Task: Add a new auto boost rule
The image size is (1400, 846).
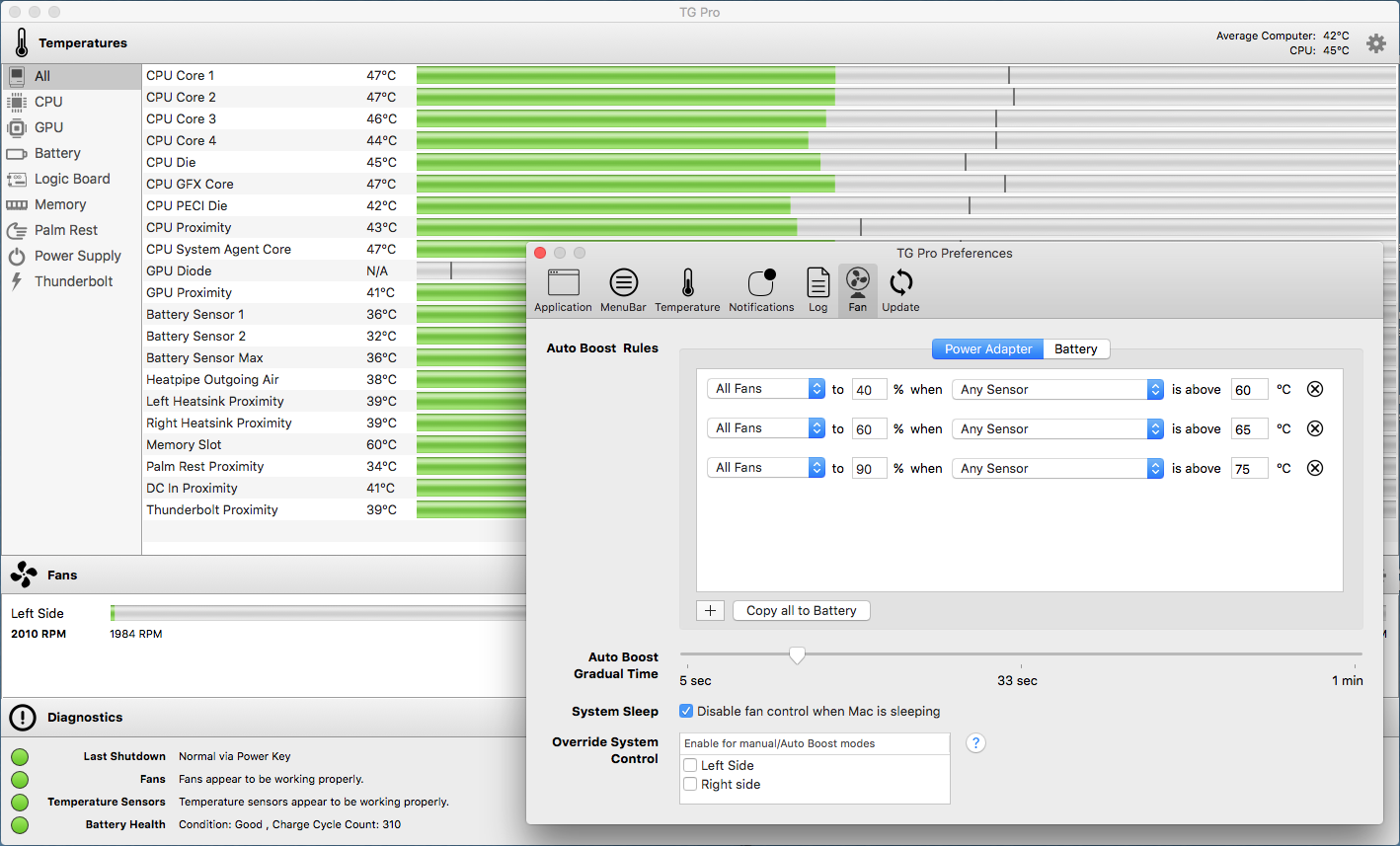Action: 710,610
